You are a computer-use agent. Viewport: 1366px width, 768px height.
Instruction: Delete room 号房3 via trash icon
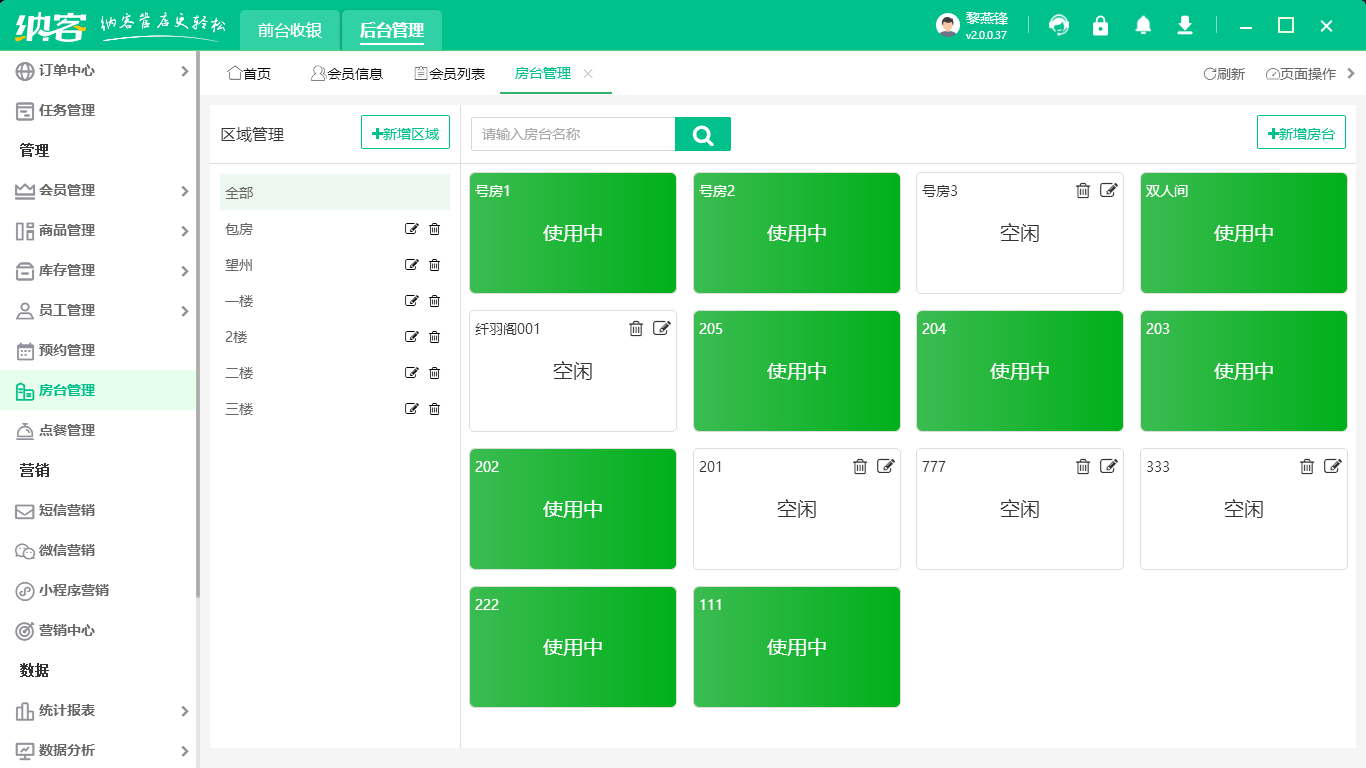click(x=1083, y=191)
